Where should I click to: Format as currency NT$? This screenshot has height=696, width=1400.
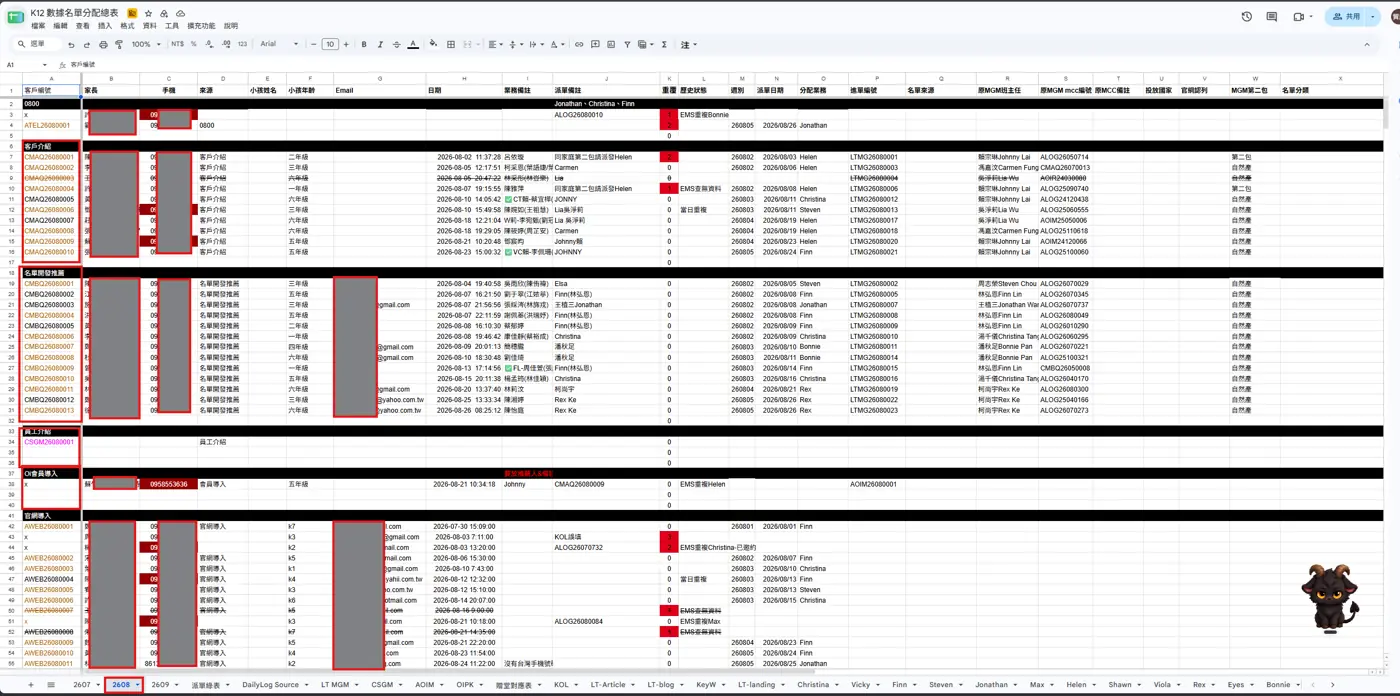coord(178,44)
